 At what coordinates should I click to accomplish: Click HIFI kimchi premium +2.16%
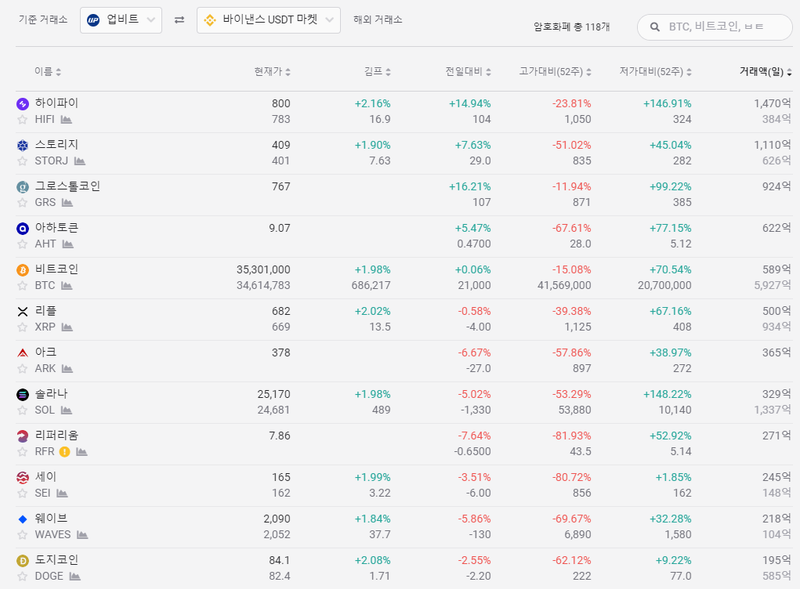[x=372, y=104]
